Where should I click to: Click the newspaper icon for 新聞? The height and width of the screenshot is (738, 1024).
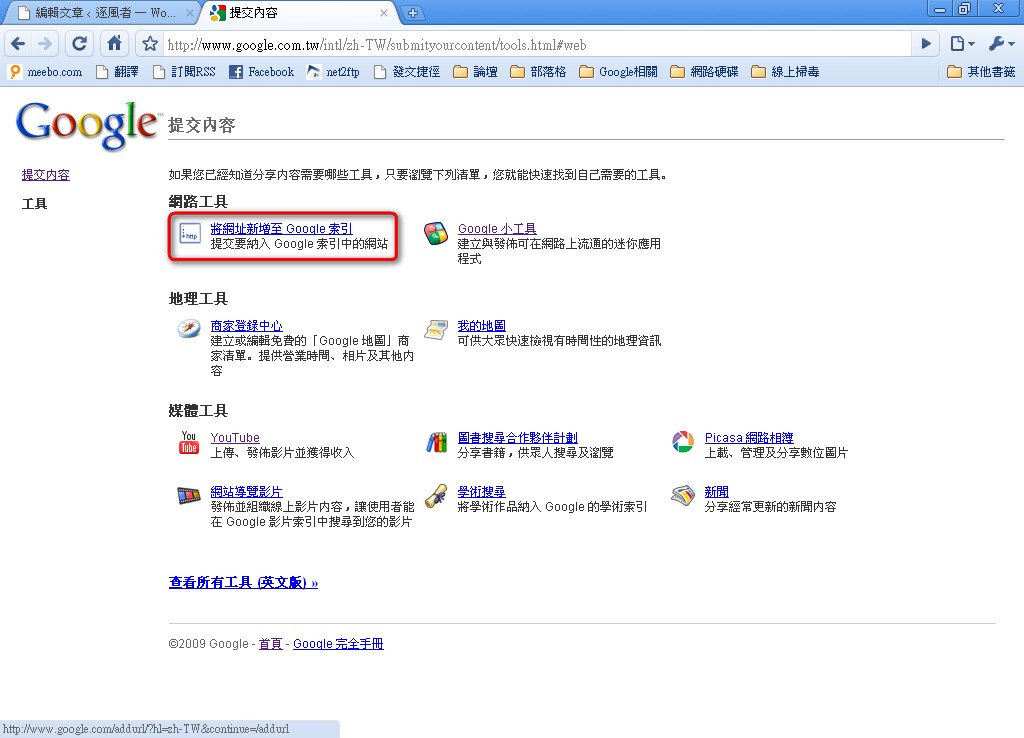click(683, 496)
